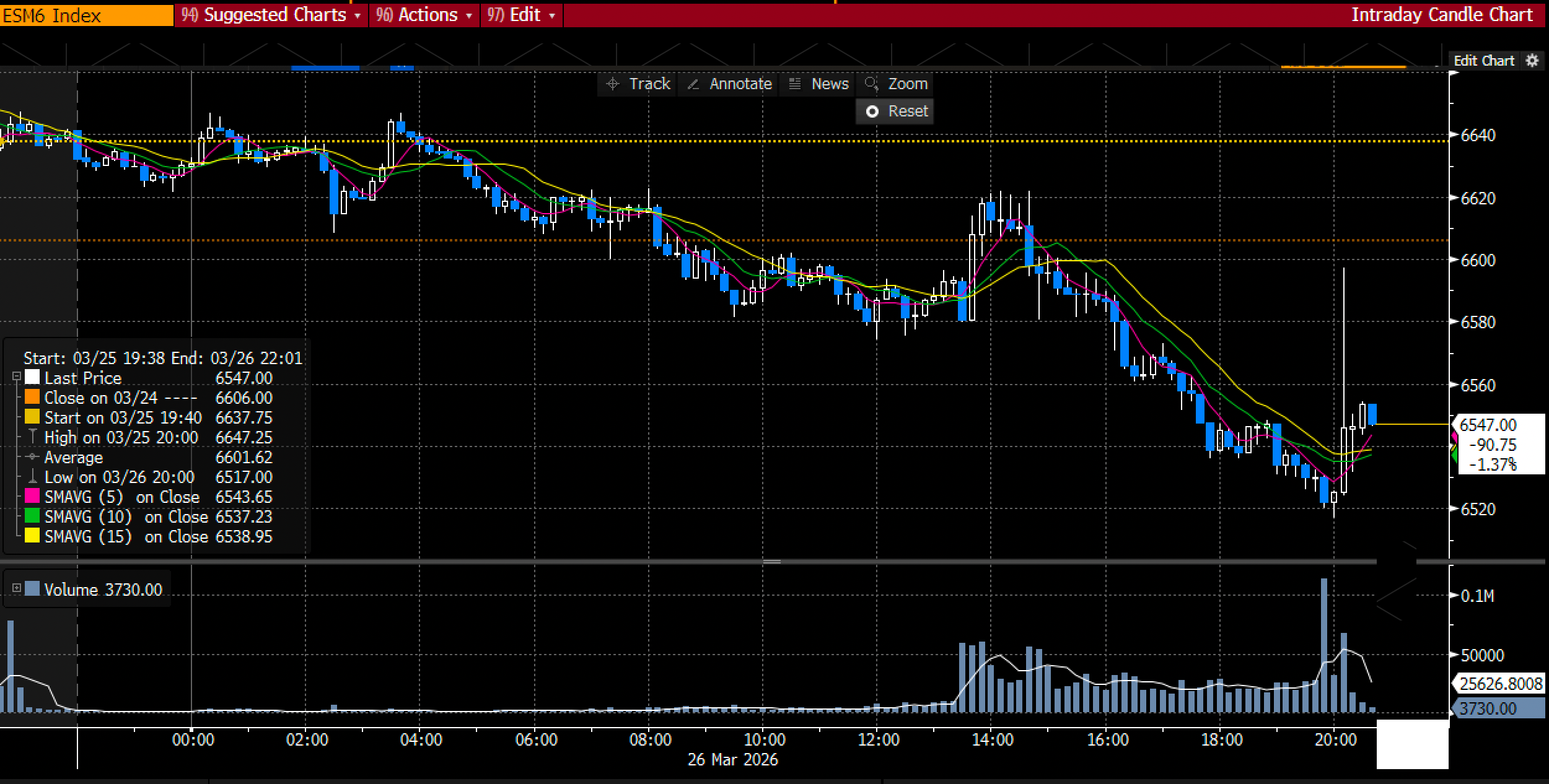Click the ESM6 Index ticker field
1549x784 pixels.
[87, 15]
